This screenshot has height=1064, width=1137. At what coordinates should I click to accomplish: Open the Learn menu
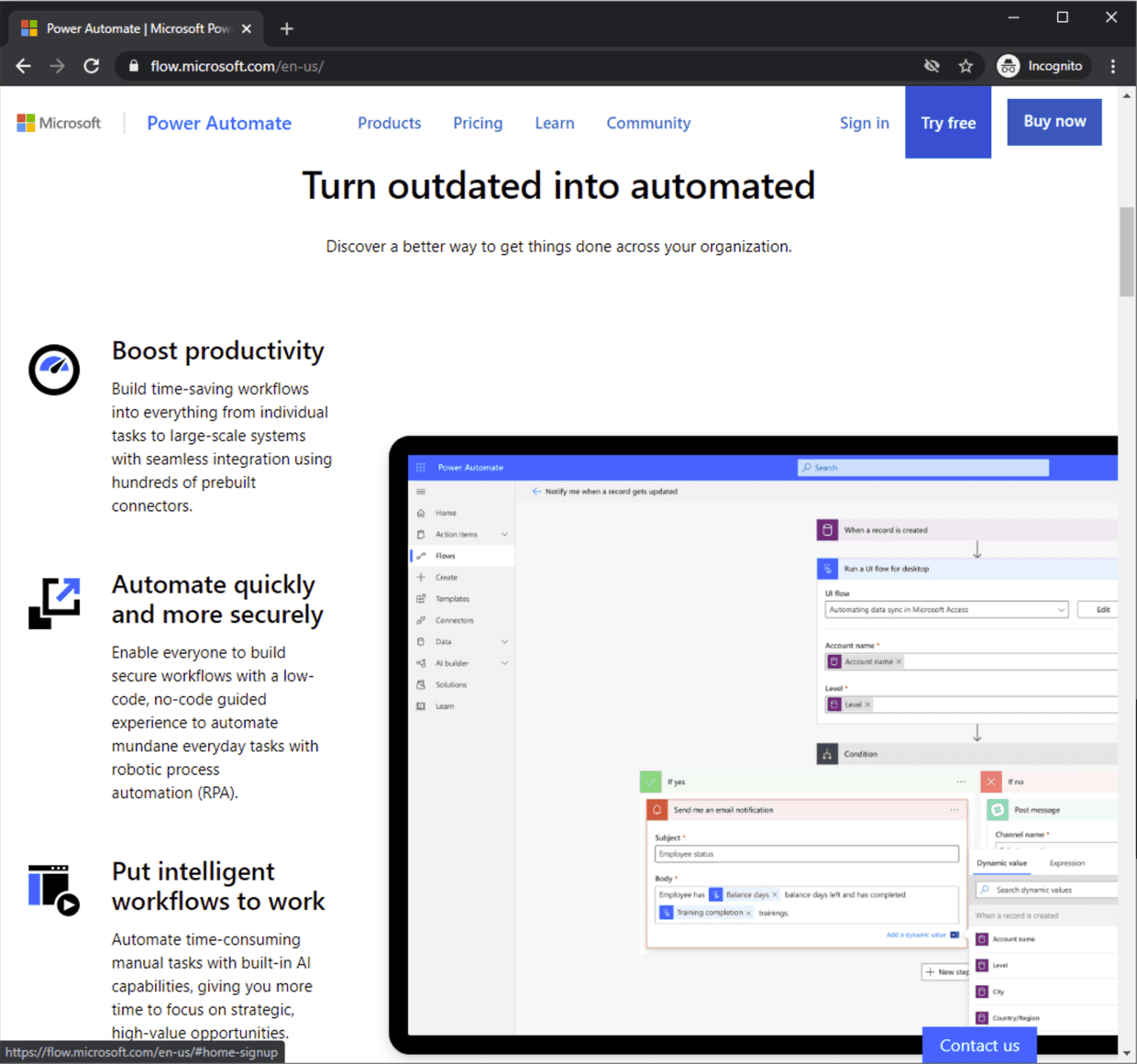click(555, 123)
